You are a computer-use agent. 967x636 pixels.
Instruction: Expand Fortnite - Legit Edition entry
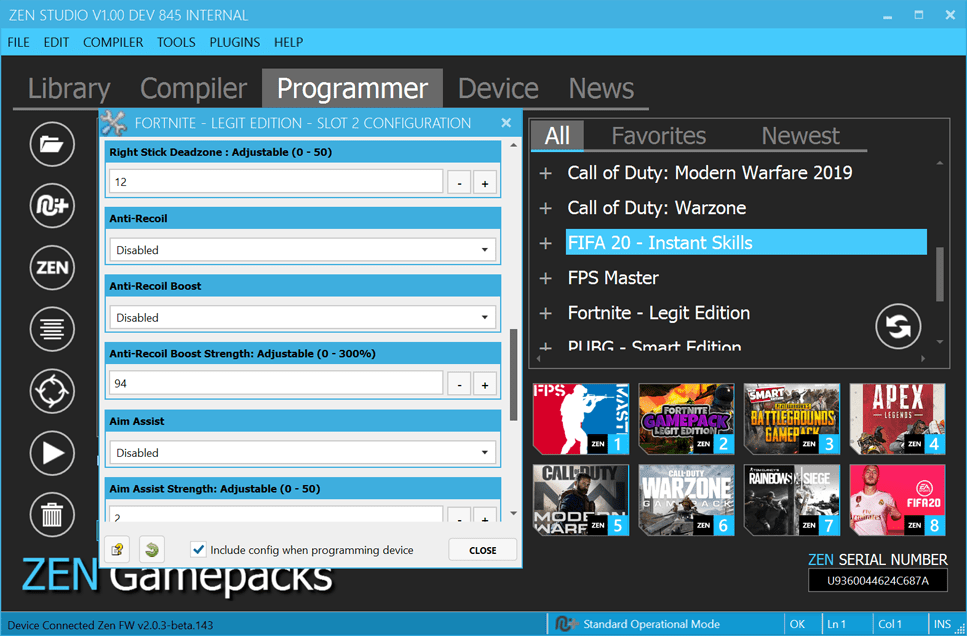tap(545, 314)
